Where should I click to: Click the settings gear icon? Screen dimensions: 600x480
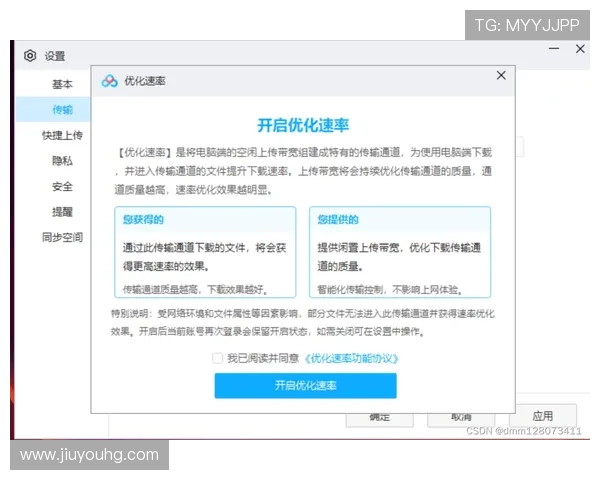pos(30,56)
